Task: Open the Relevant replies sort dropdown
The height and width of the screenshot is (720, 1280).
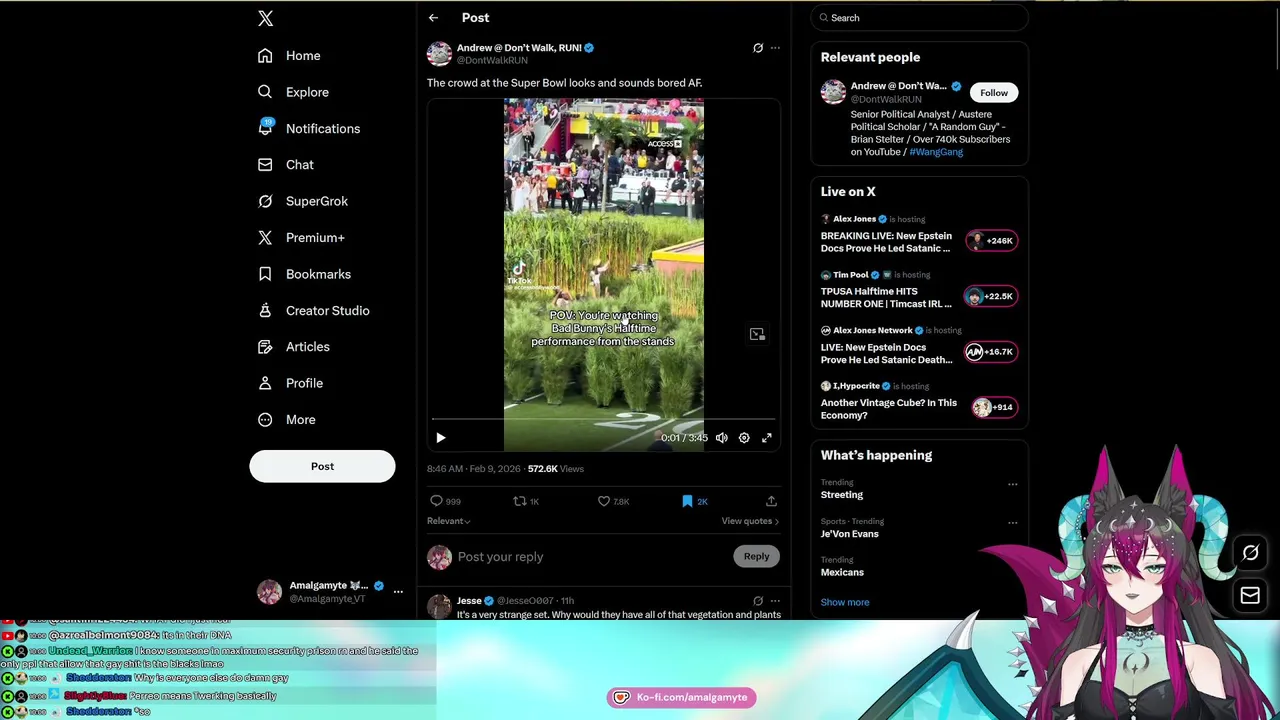Action: 449,521
